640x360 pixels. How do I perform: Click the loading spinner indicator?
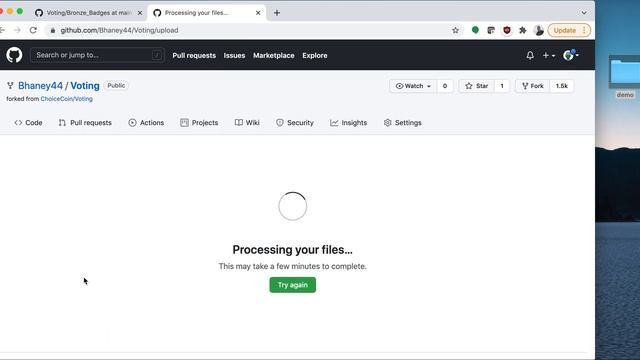click(x=293, y=206)
